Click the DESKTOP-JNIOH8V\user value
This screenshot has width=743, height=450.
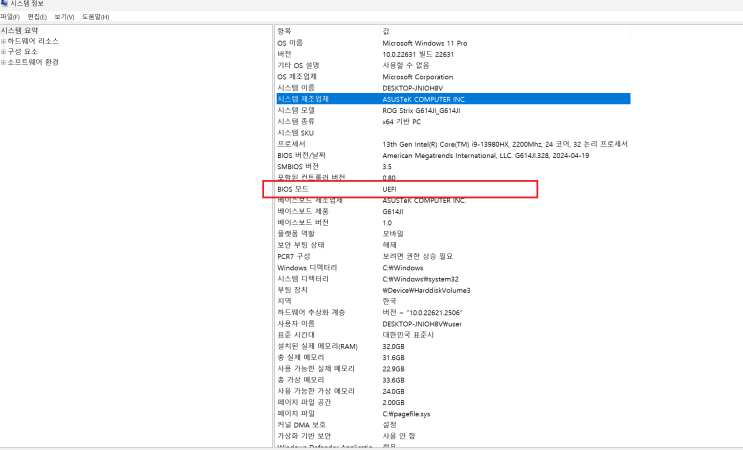(422, 324)
